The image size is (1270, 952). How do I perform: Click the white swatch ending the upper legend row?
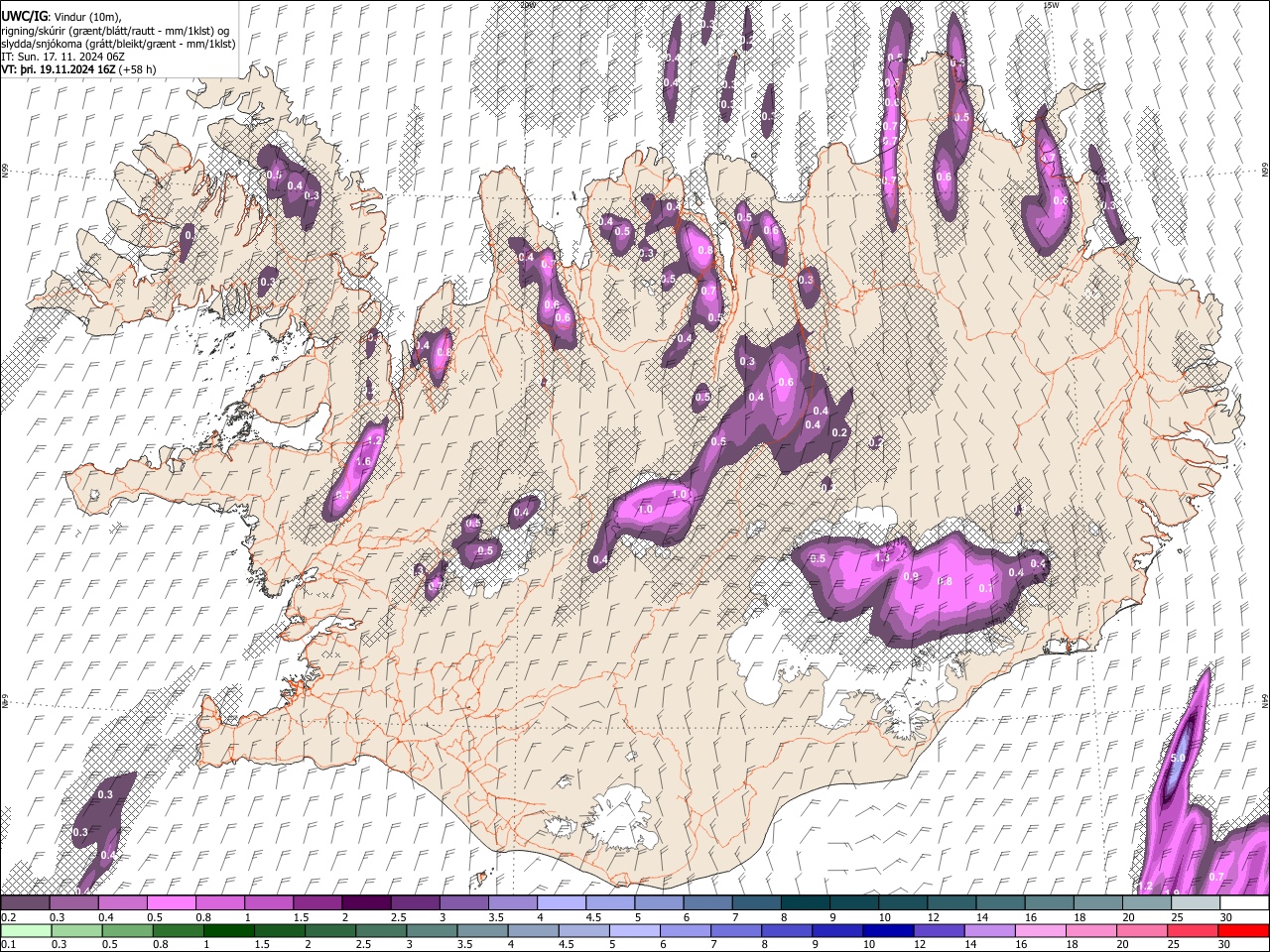[x=1245, y=902]
